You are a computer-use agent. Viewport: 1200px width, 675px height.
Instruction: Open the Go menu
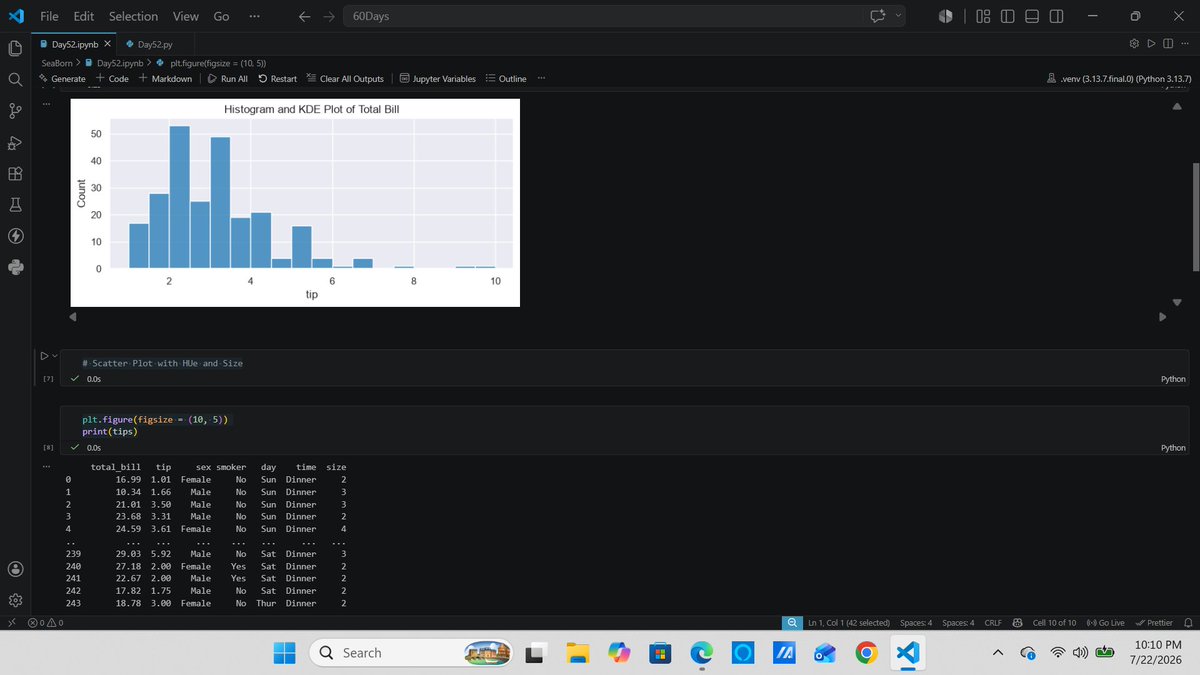coord(222,16)
